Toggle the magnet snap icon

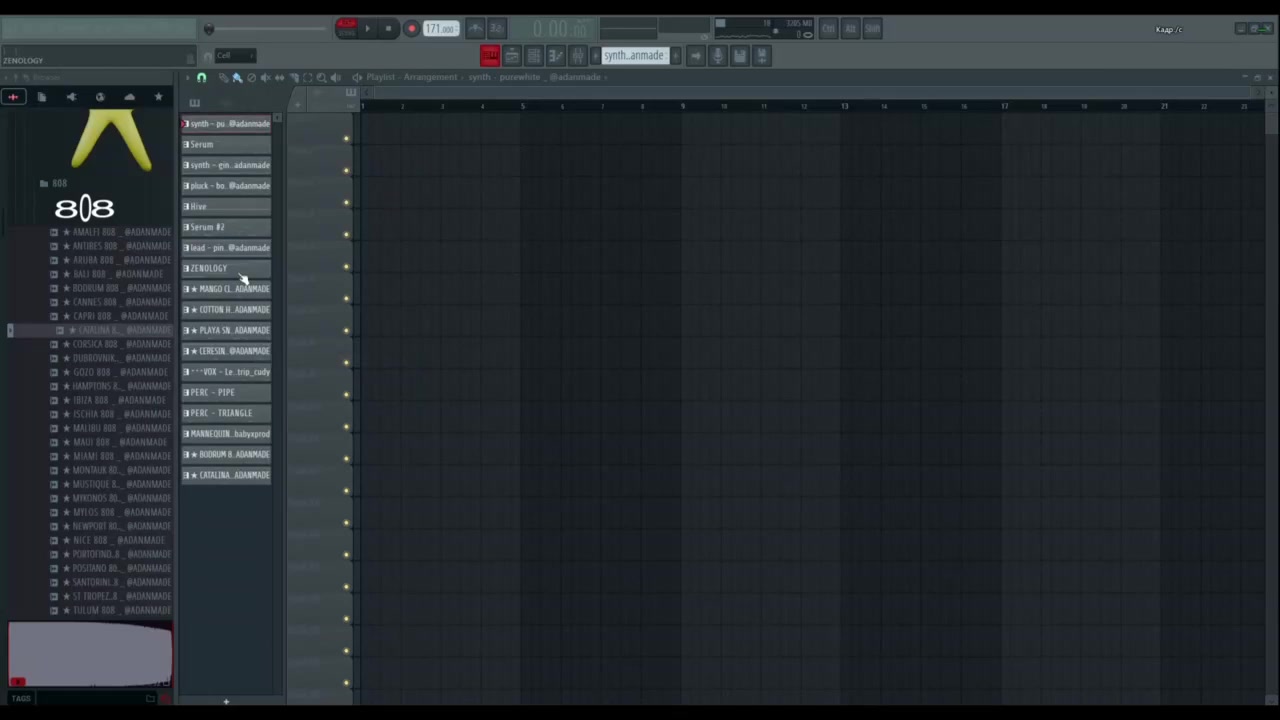[201, 77]
